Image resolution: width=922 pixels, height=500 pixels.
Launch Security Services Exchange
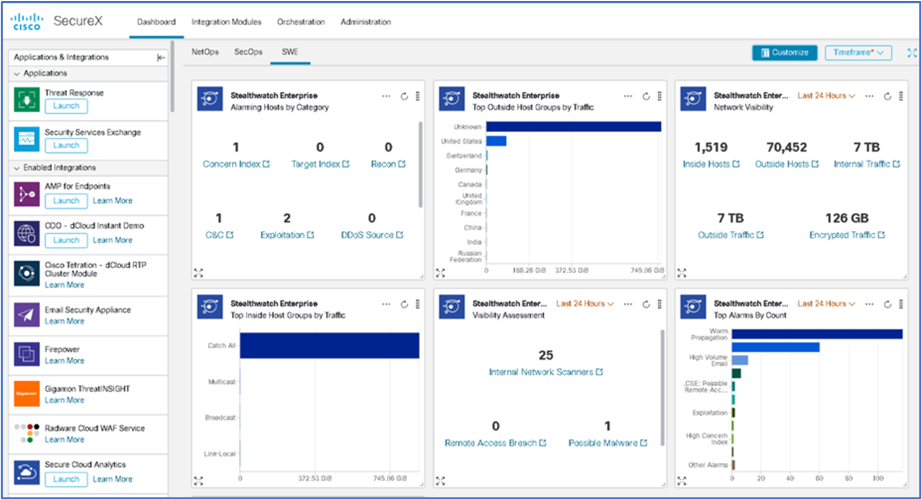point(66,146)
